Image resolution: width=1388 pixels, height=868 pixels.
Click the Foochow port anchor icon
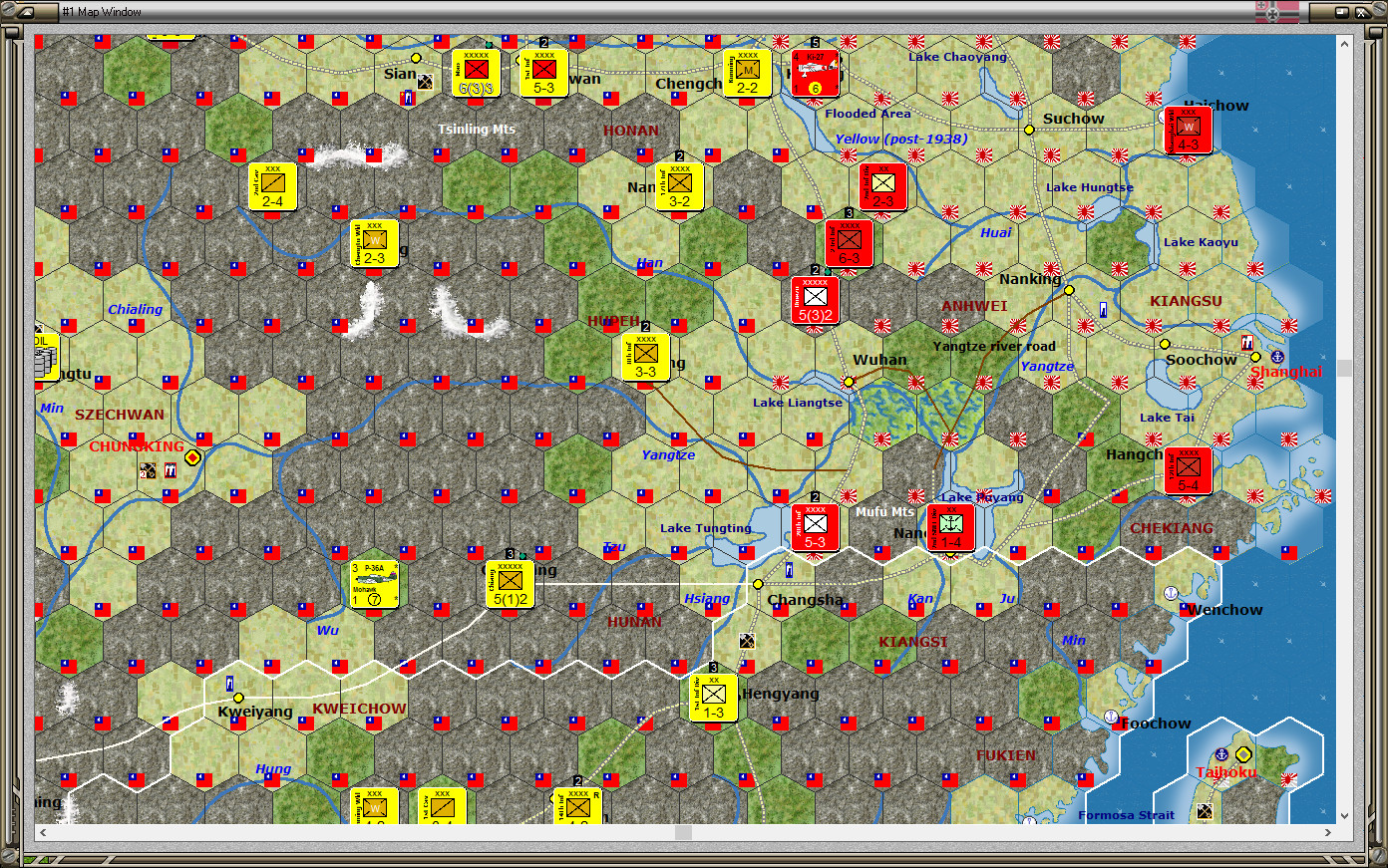pos(1111,717)
